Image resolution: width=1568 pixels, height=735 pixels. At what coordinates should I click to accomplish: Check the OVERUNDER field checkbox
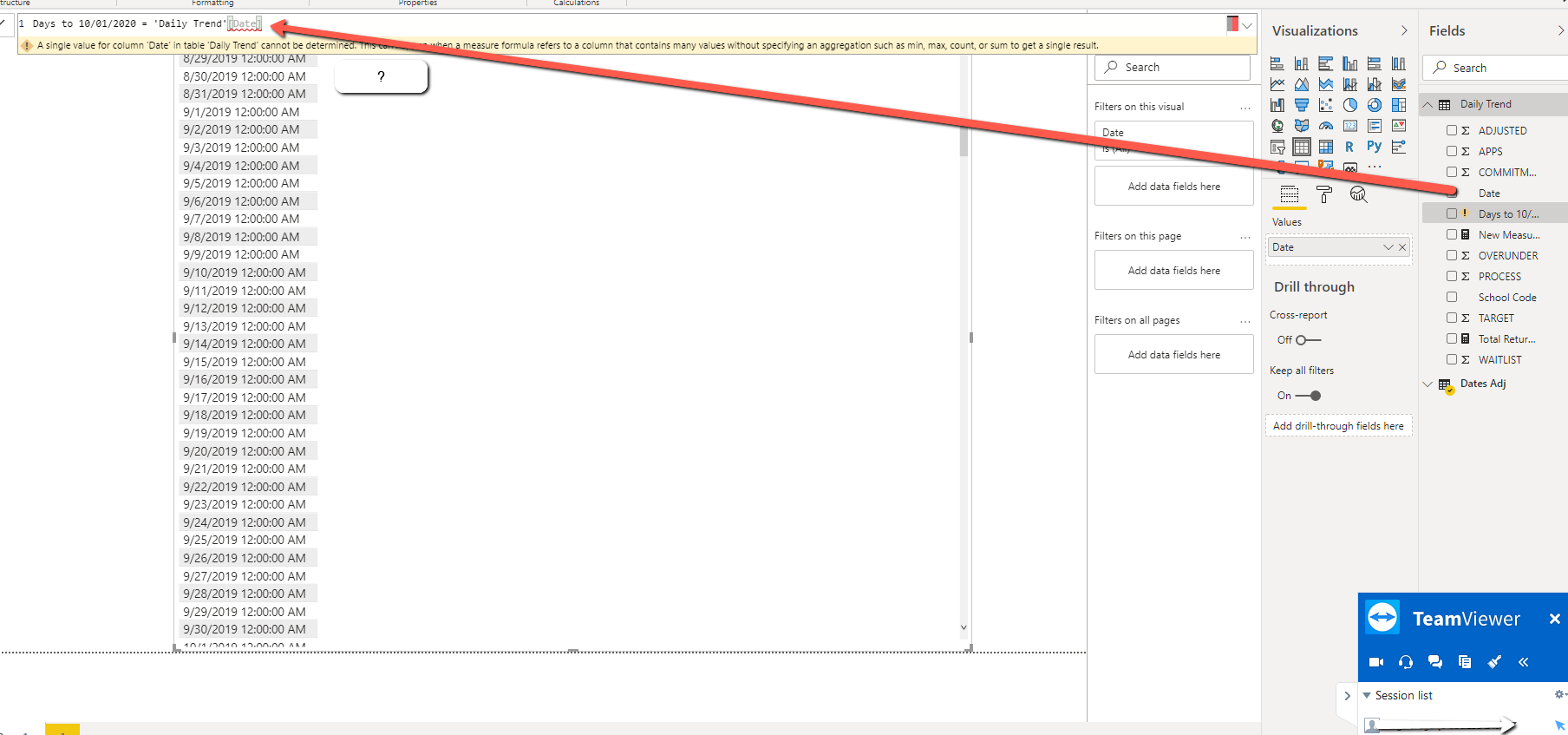(x=1452, y=255)
